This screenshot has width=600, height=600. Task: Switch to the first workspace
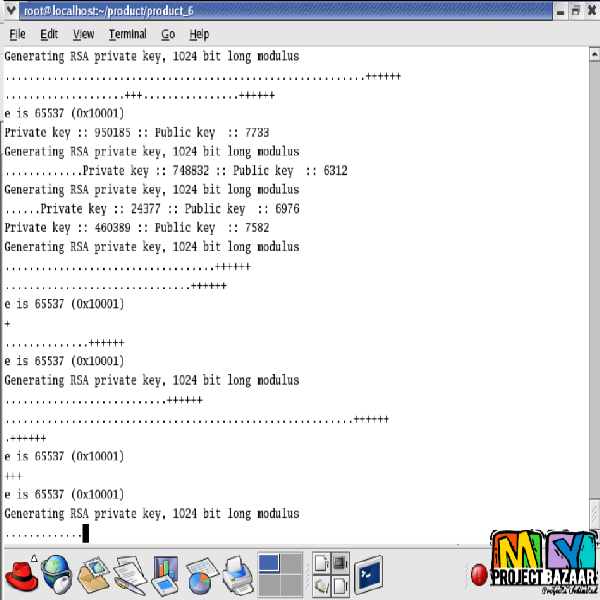(x=268, y=564)
